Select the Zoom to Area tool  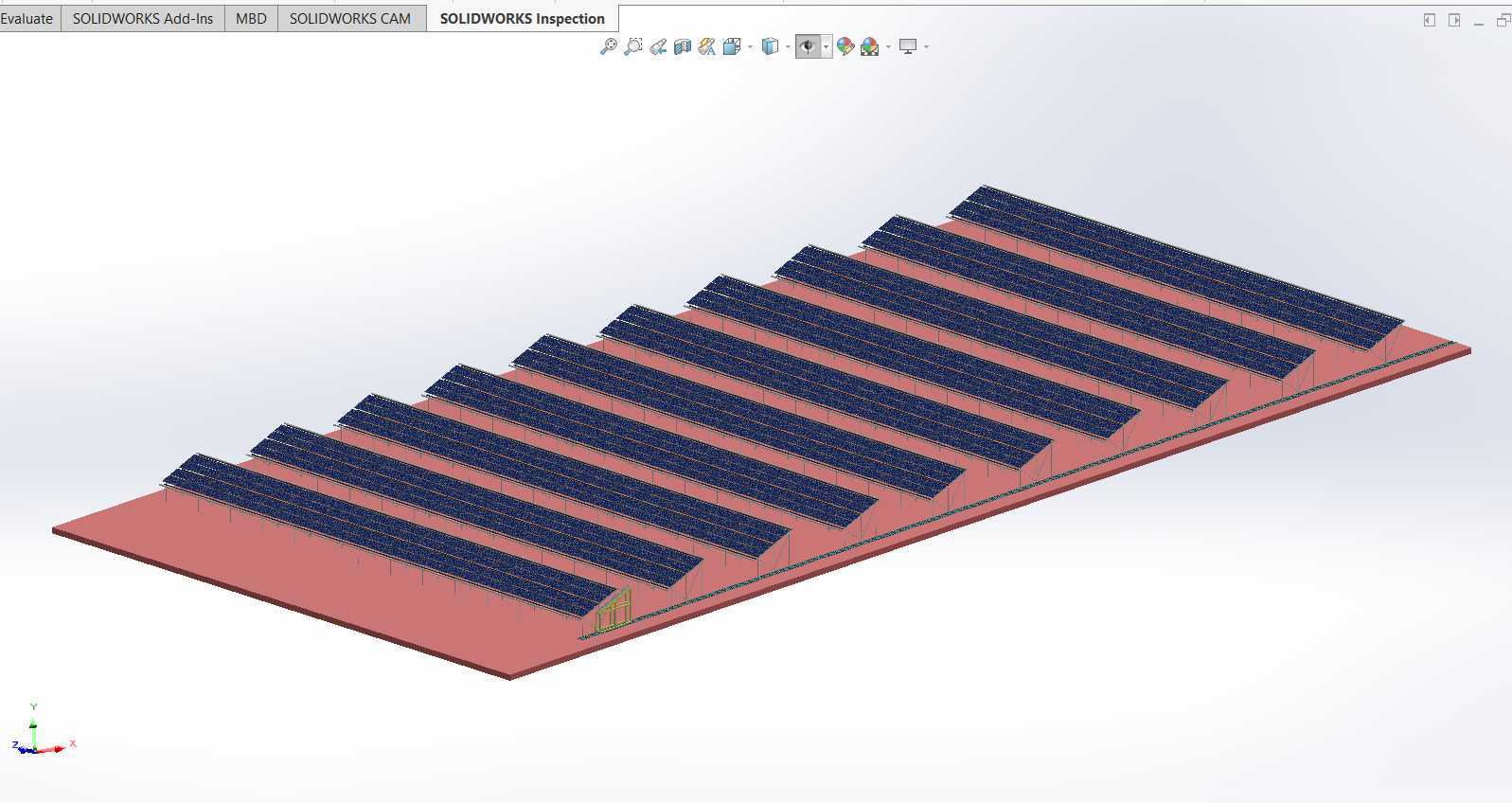click(632, 46)
